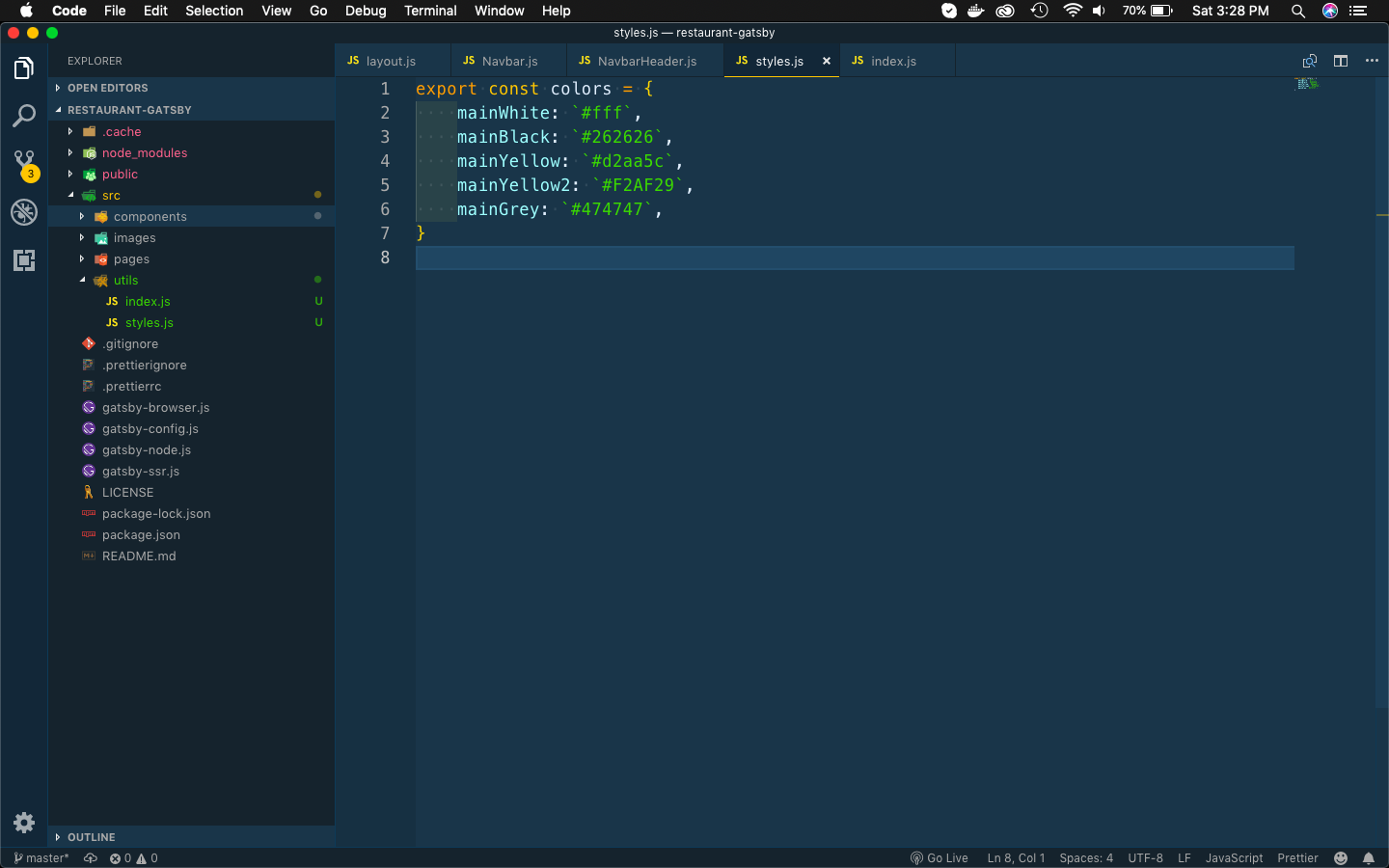This screenshot has width=1389, height=868.
Task: Open Source Control view with 3 changes
Action: click(24, 164)
